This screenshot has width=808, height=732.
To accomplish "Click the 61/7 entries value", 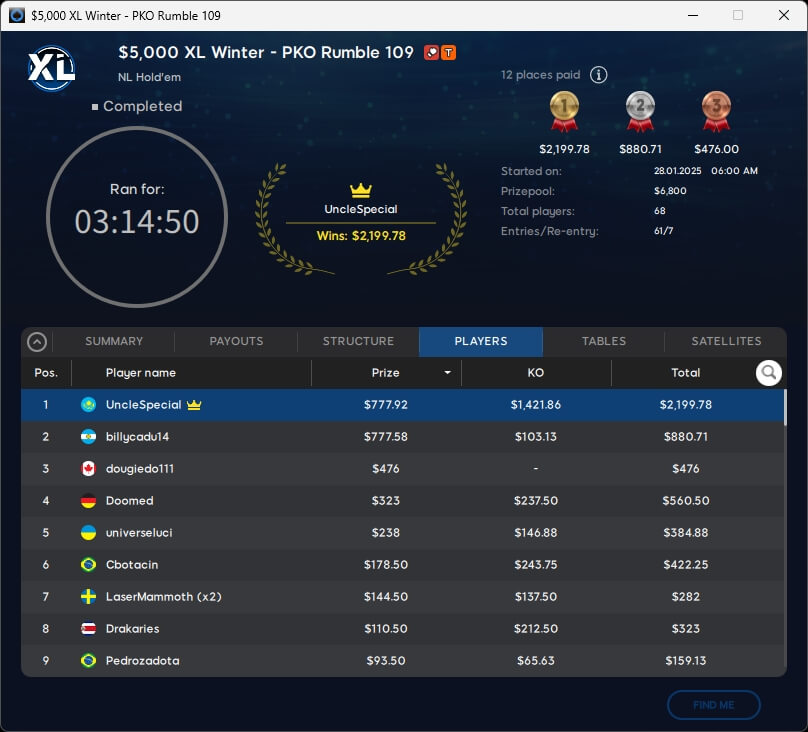I will (663, 231).
